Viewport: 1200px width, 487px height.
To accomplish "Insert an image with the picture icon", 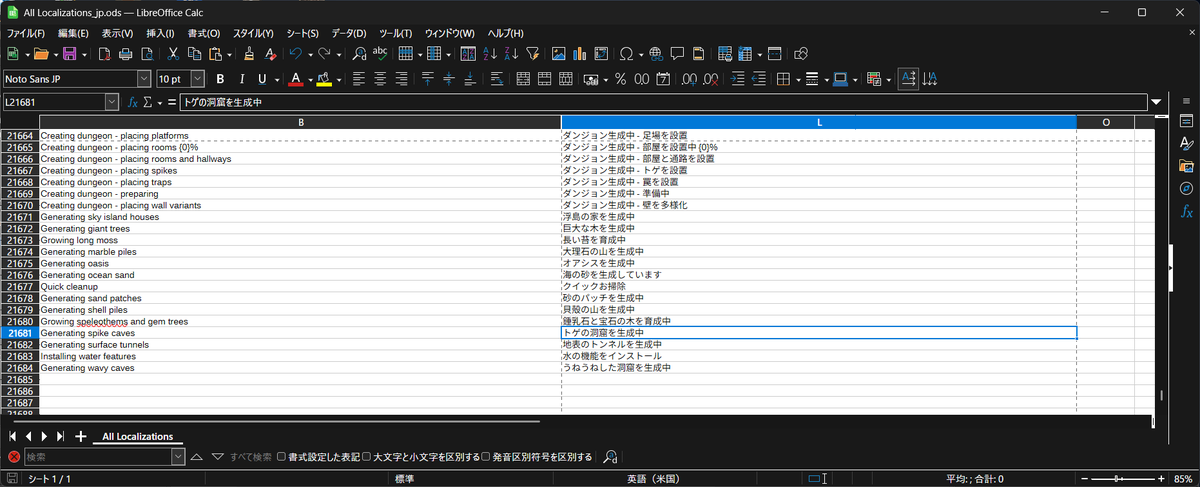I will coord(558,53).
